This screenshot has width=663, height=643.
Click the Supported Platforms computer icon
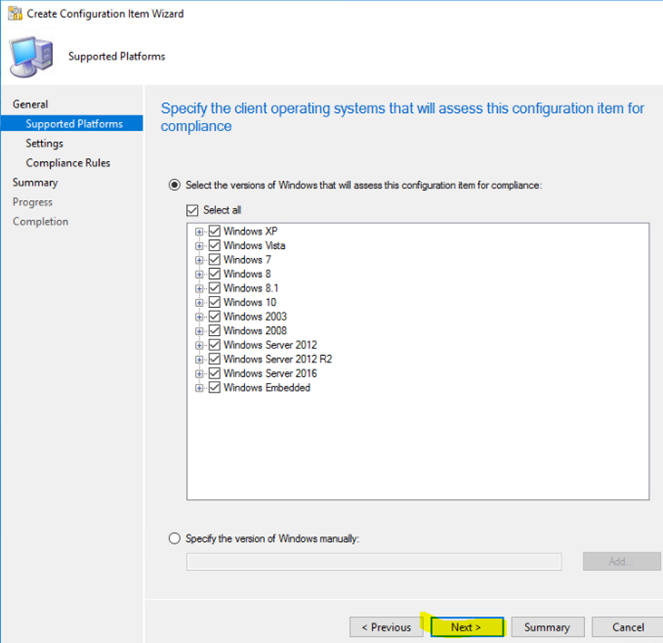click(32, 57)
